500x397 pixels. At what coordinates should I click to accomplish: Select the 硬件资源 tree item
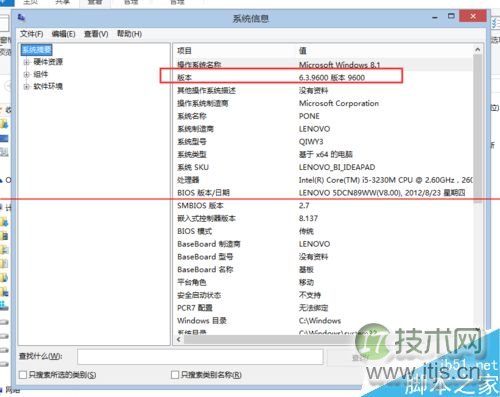(x=48, y=62)
